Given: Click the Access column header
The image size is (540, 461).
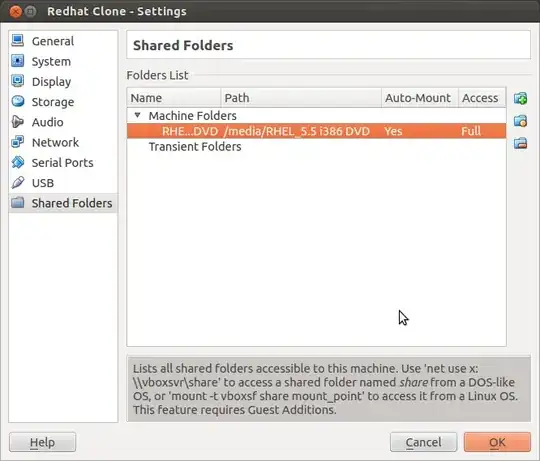Looking at the screenshot, I should click(x=482, y=98).
